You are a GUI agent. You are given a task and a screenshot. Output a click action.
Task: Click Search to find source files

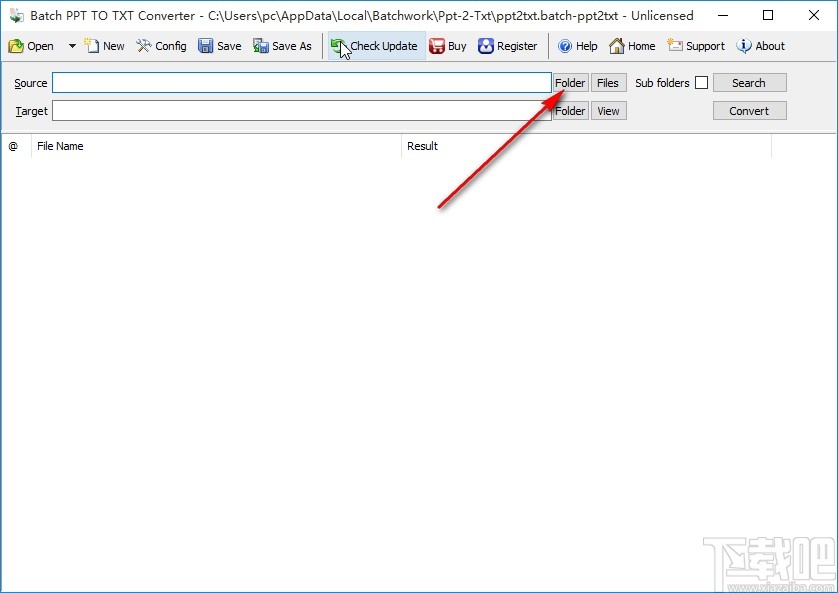749,82
